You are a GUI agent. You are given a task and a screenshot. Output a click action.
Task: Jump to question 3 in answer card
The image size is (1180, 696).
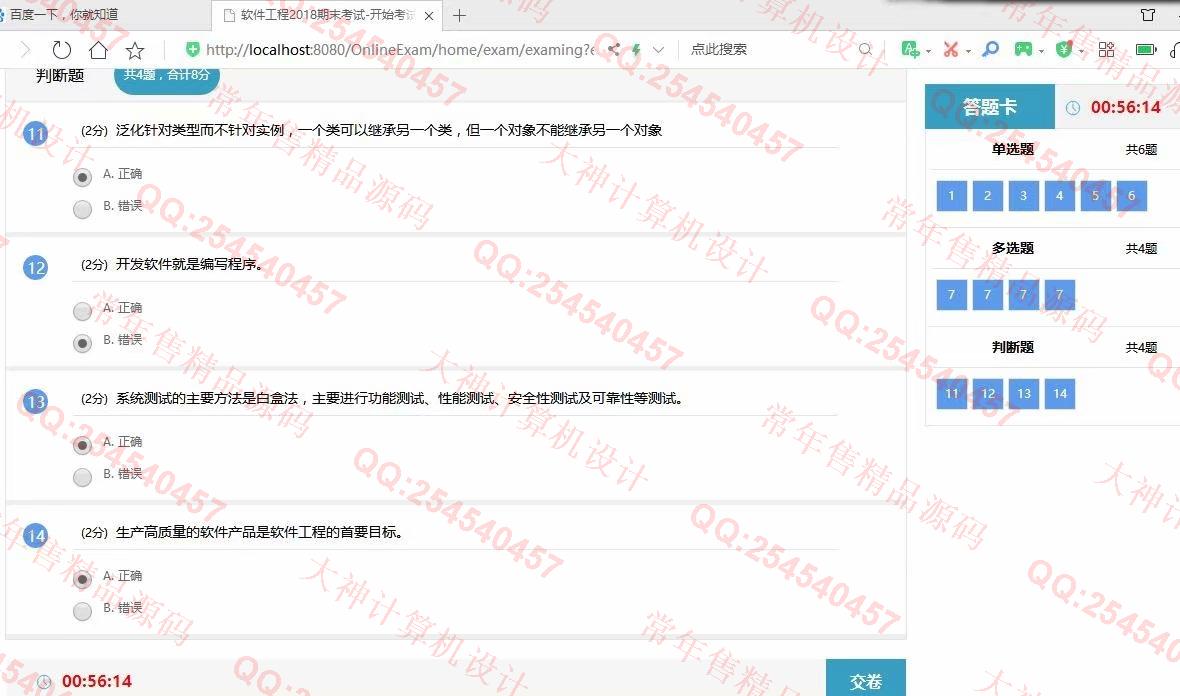[x=1023, y=196]
